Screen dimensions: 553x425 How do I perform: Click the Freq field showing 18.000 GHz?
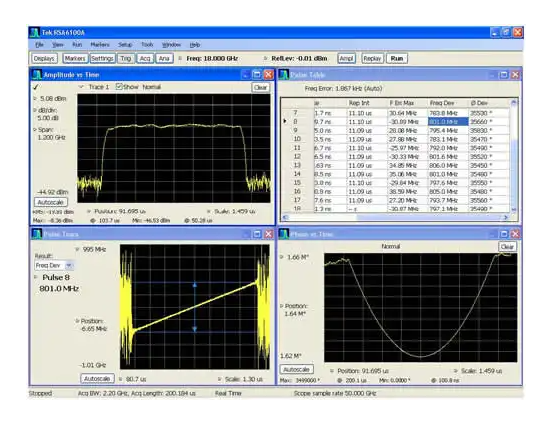pos(212,58)
